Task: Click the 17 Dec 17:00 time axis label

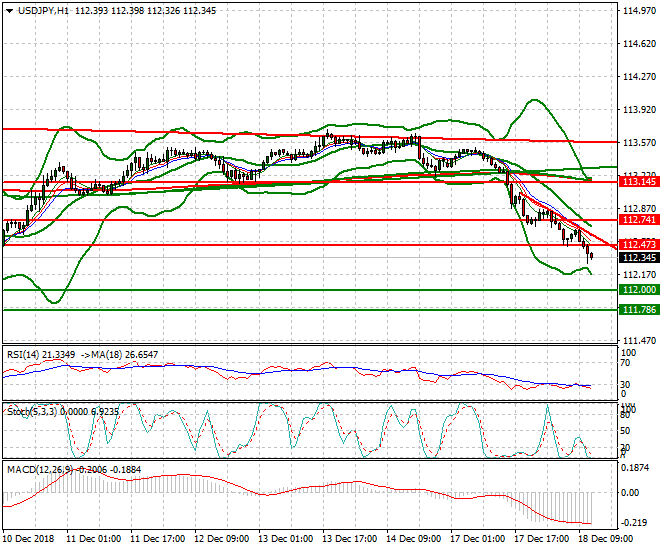Action: [542, 539]
